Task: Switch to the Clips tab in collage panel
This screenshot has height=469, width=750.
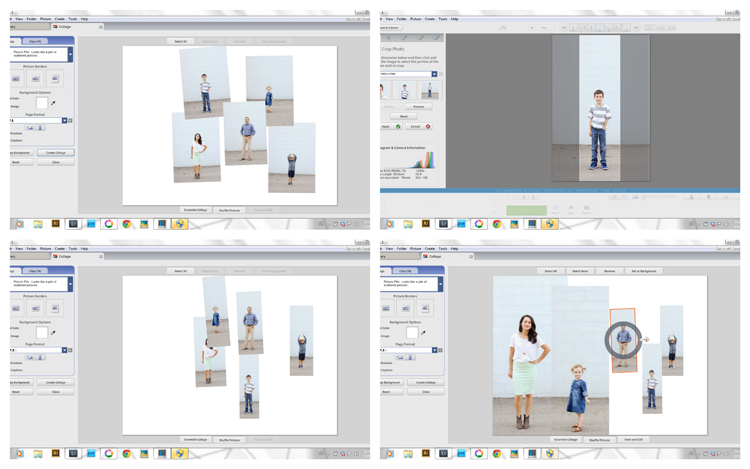Action: coord(35,41)
